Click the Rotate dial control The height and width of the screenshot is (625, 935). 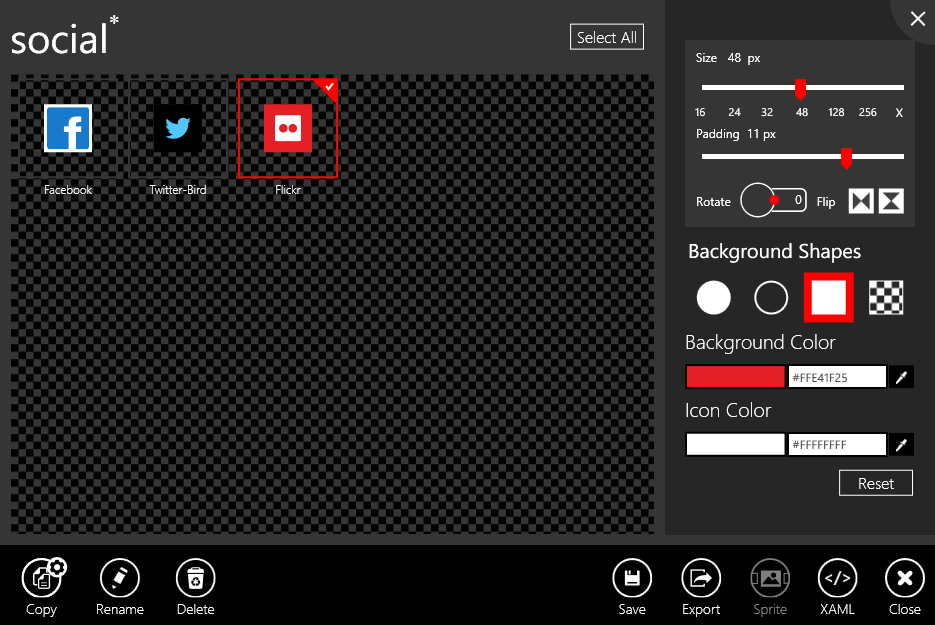758,200
